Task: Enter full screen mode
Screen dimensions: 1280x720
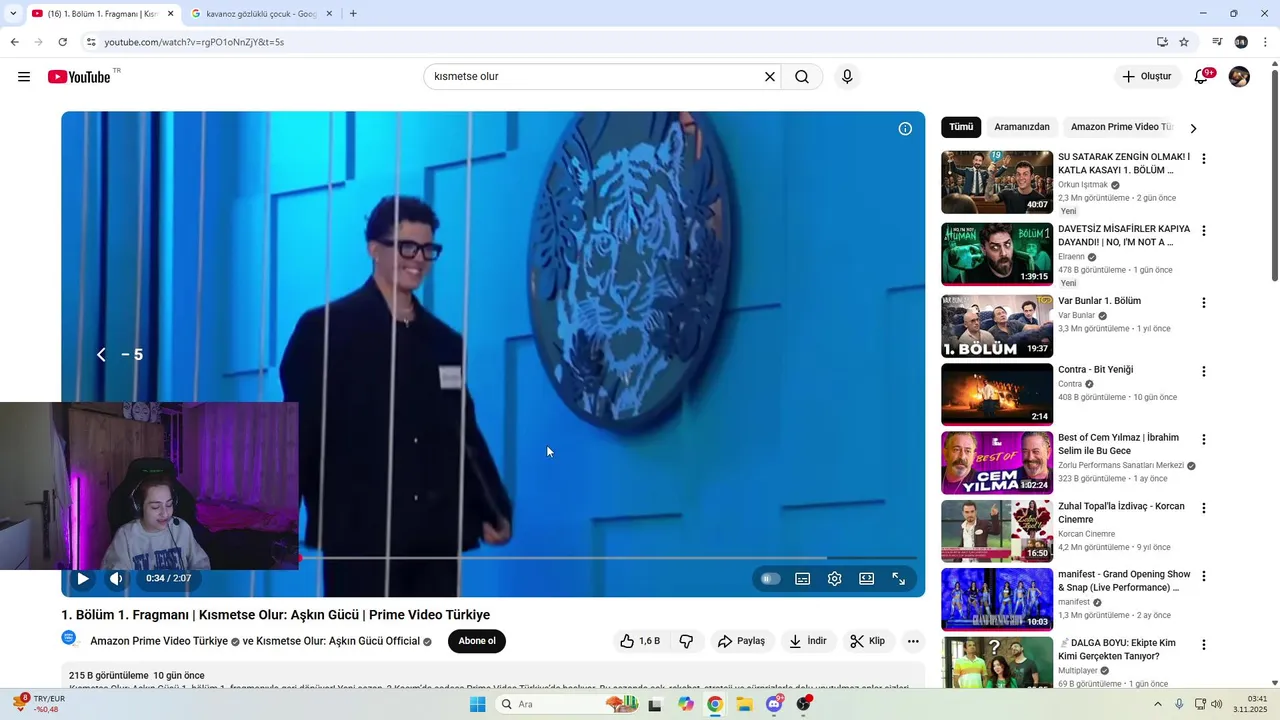Action: tap(898, 578)
